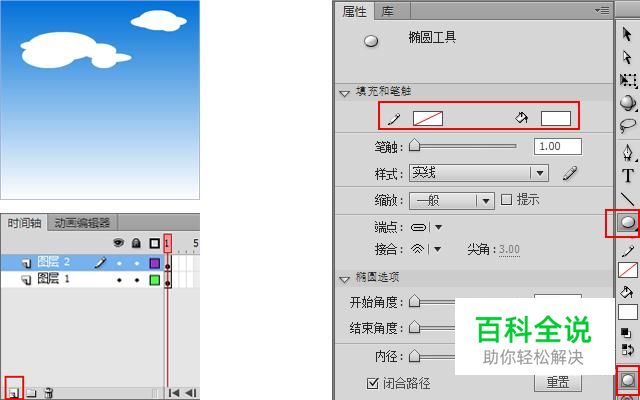Click the 尖角 3.00 value
This screenshot has width=640, height=400.
point(509,249)
